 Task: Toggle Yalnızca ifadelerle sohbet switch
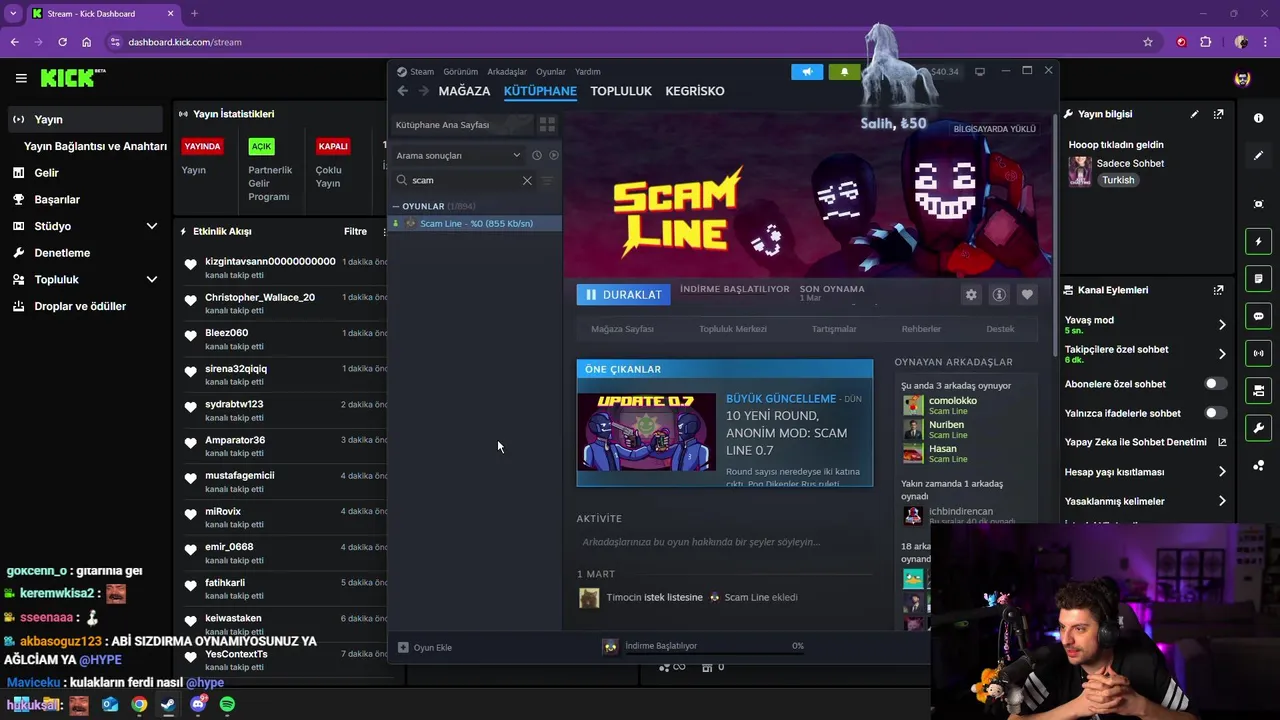[1215, 413]
